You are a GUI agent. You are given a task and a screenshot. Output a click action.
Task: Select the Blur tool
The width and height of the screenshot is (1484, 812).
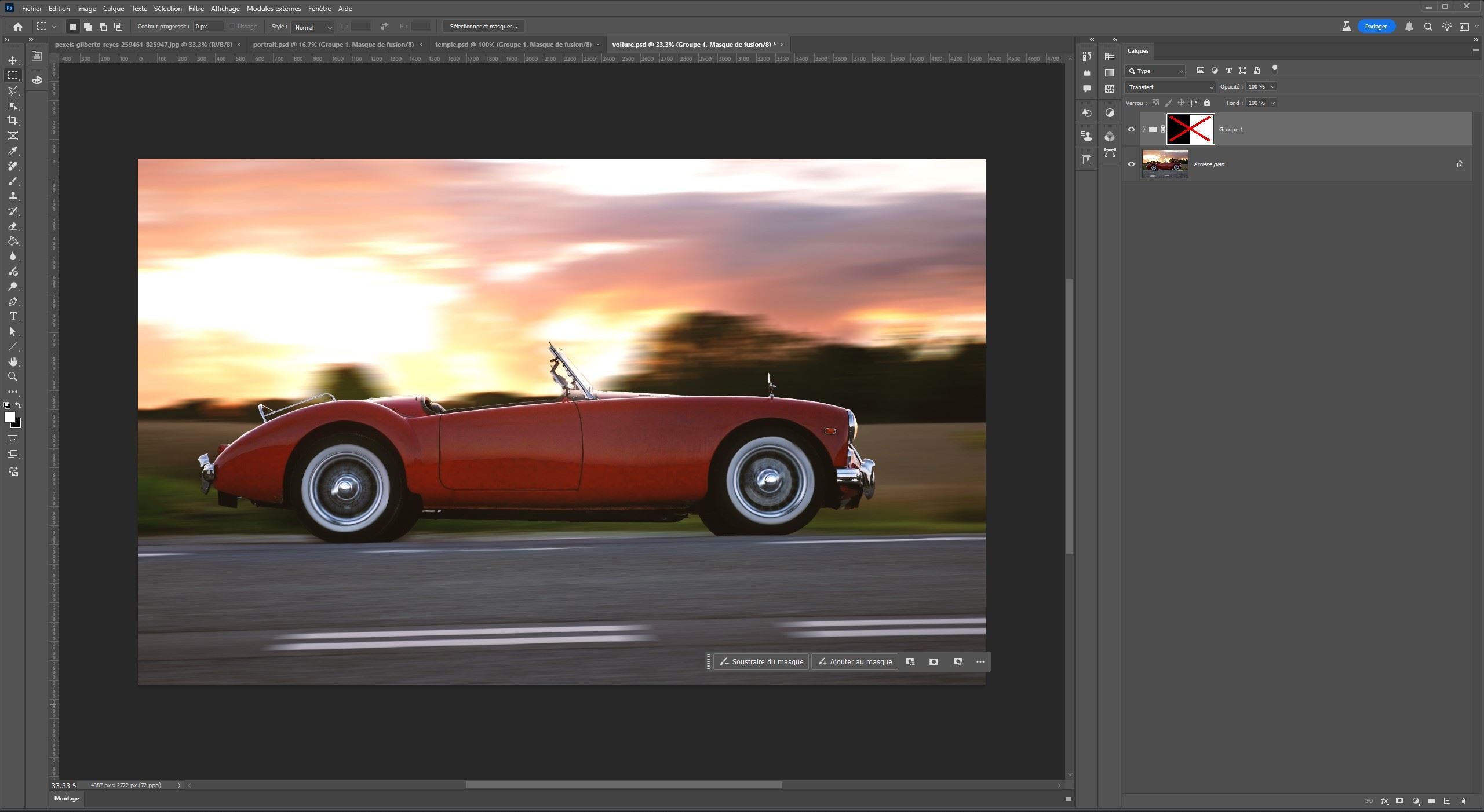click(13, 257)
